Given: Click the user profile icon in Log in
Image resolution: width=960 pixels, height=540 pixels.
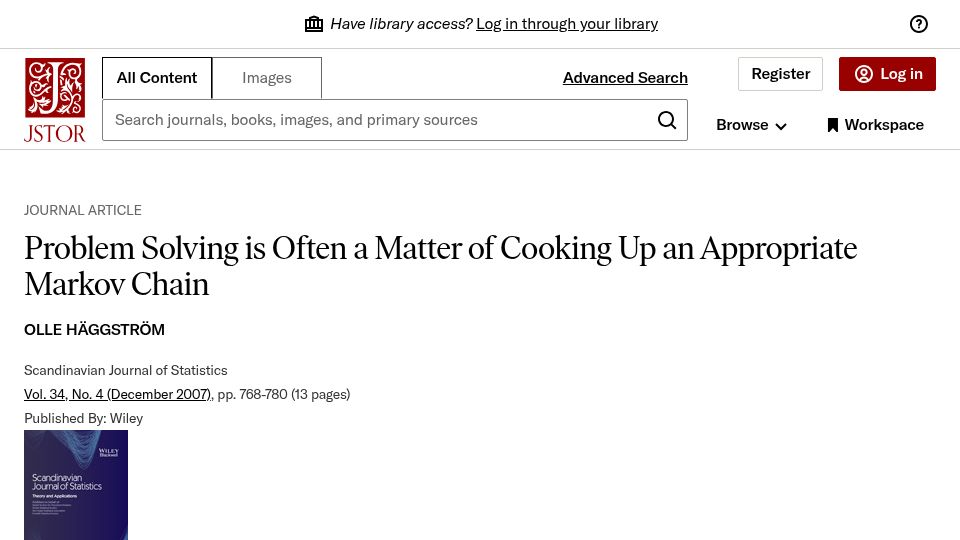Looking at the screenshot, I should tap(863, 74).
